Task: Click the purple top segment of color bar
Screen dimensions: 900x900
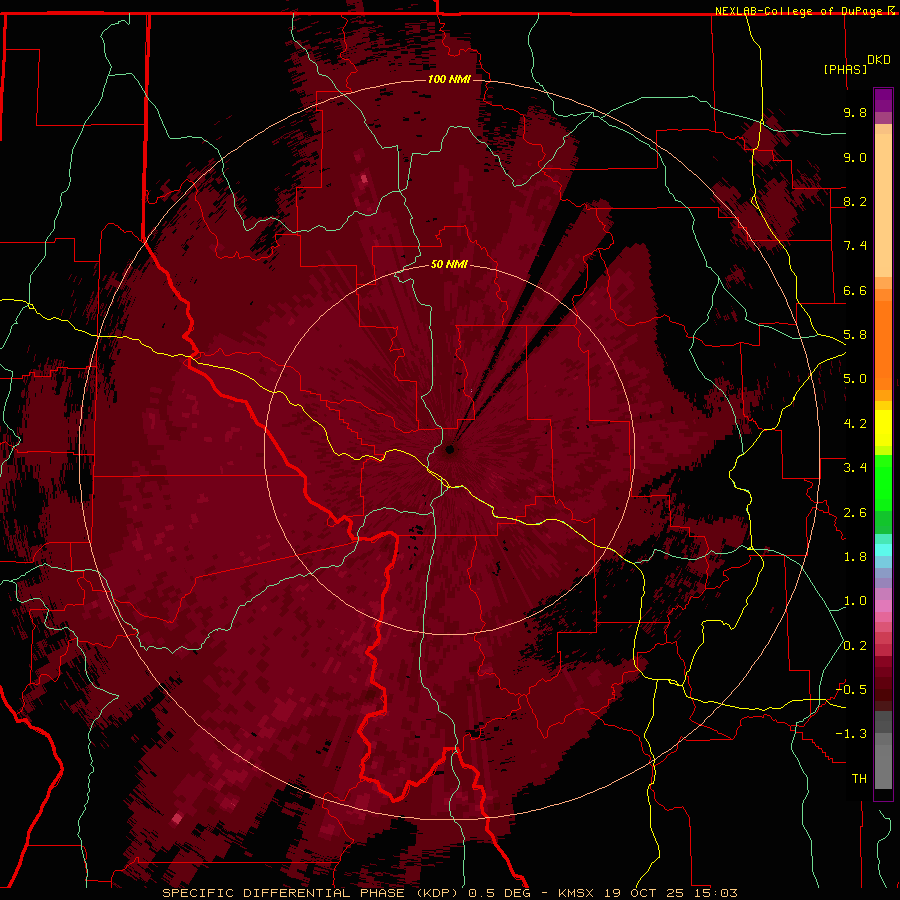Action: click(883, 100)
